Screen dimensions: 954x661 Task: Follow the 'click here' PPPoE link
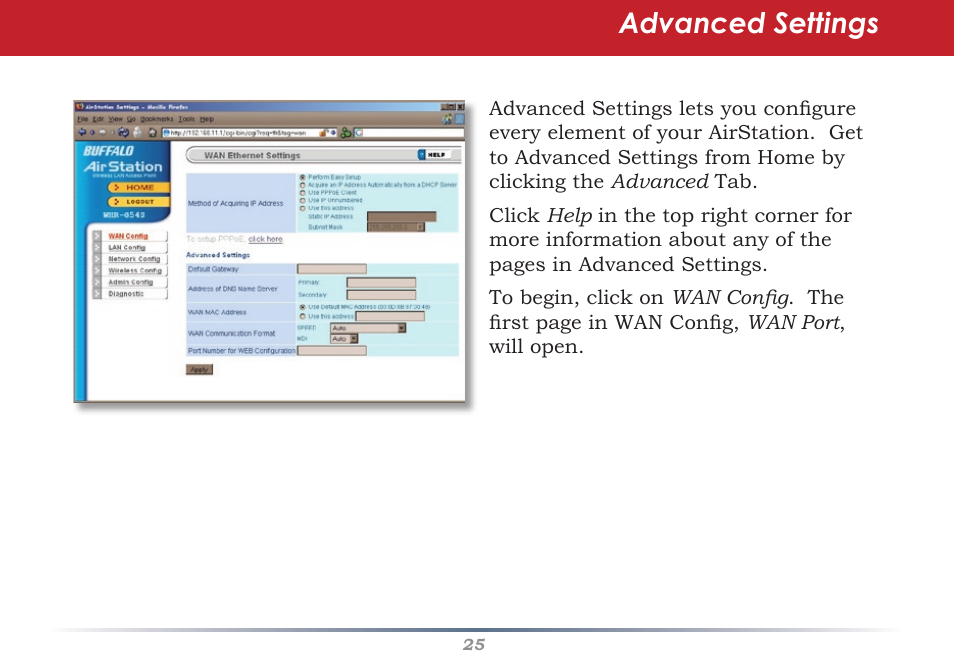(x=265, y=239)
